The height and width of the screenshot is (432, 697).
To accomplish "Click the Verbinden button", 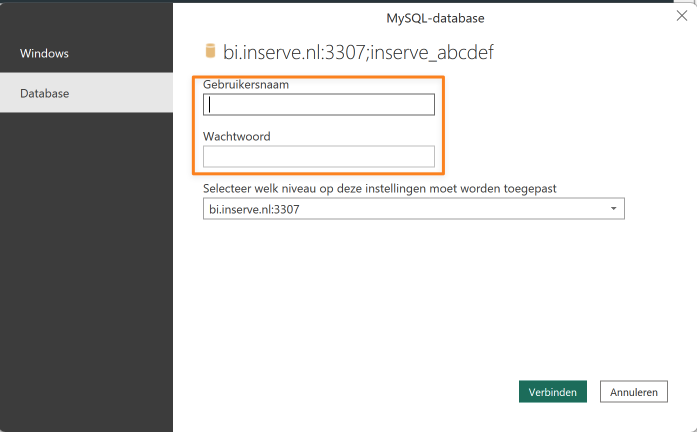I will coord(553,392).
